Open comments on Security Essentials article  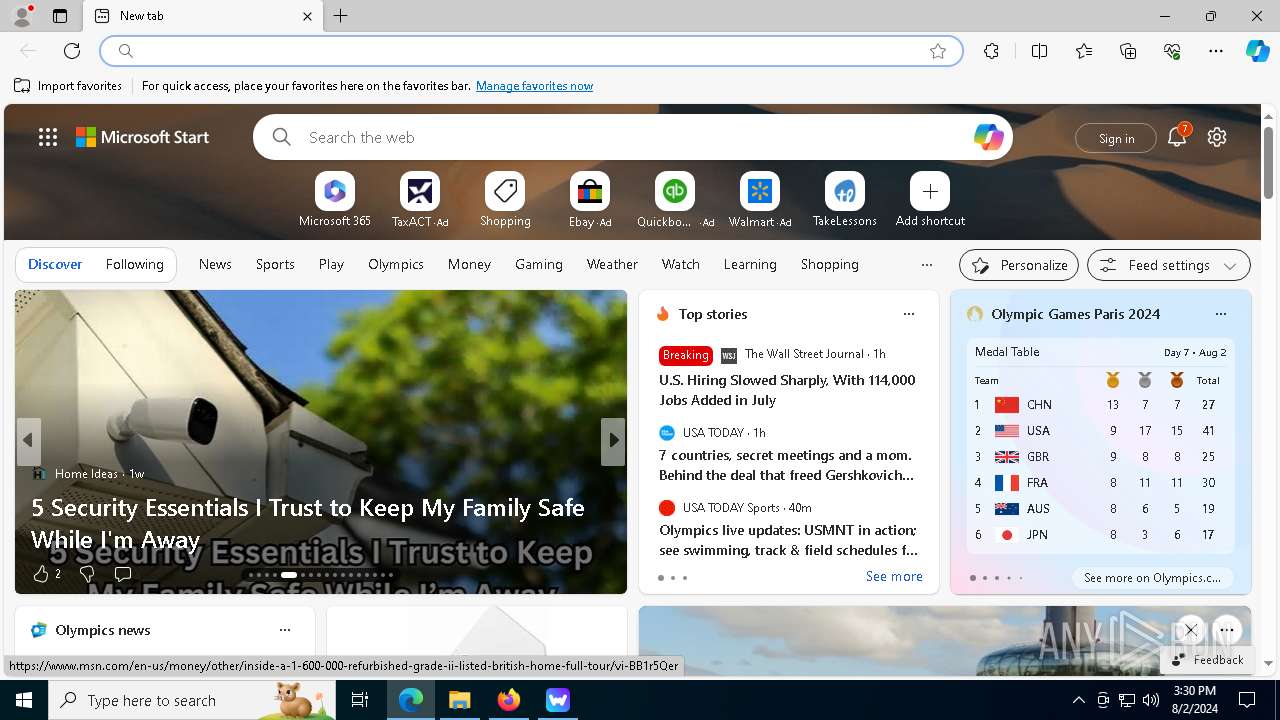click(123, 574)
